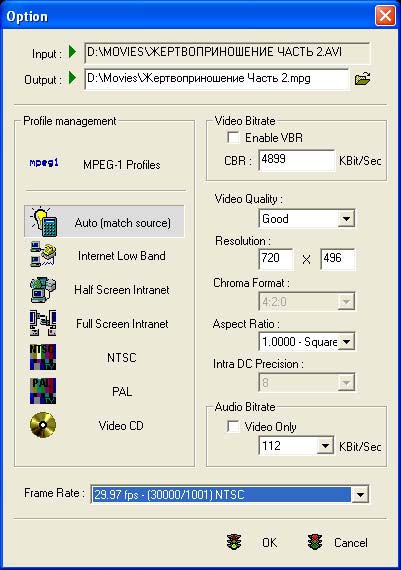Click the NTSC color bars icon
This screenshot has width=401, height=570.
click(x=43, y=357)
